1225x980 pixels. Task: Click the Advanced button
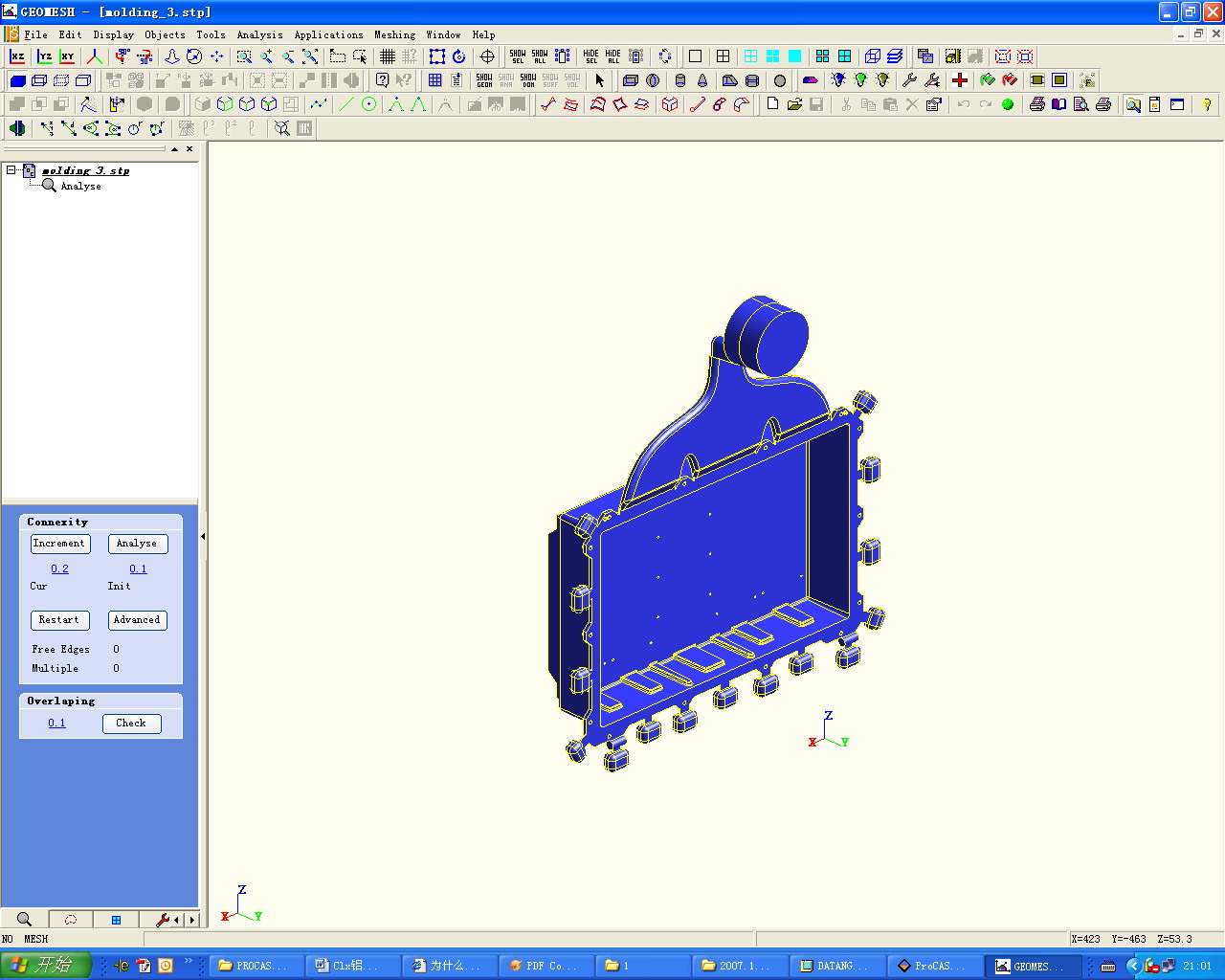pos(138,620)
